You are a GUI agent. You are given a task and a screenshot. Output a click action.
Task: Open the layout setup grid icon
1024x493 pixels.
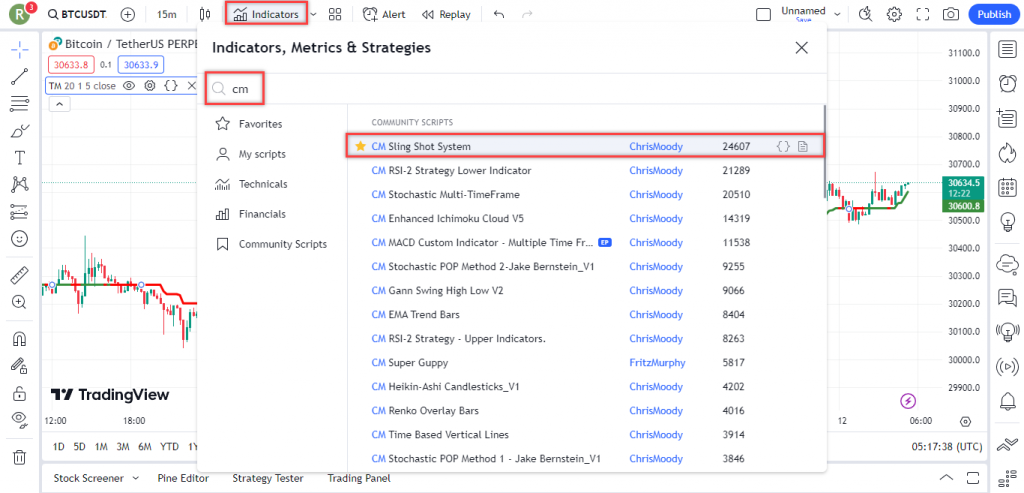pos(335,14)
